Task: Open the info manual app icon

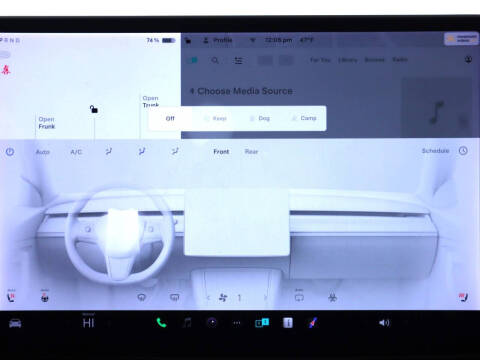Action: [288, 323]
